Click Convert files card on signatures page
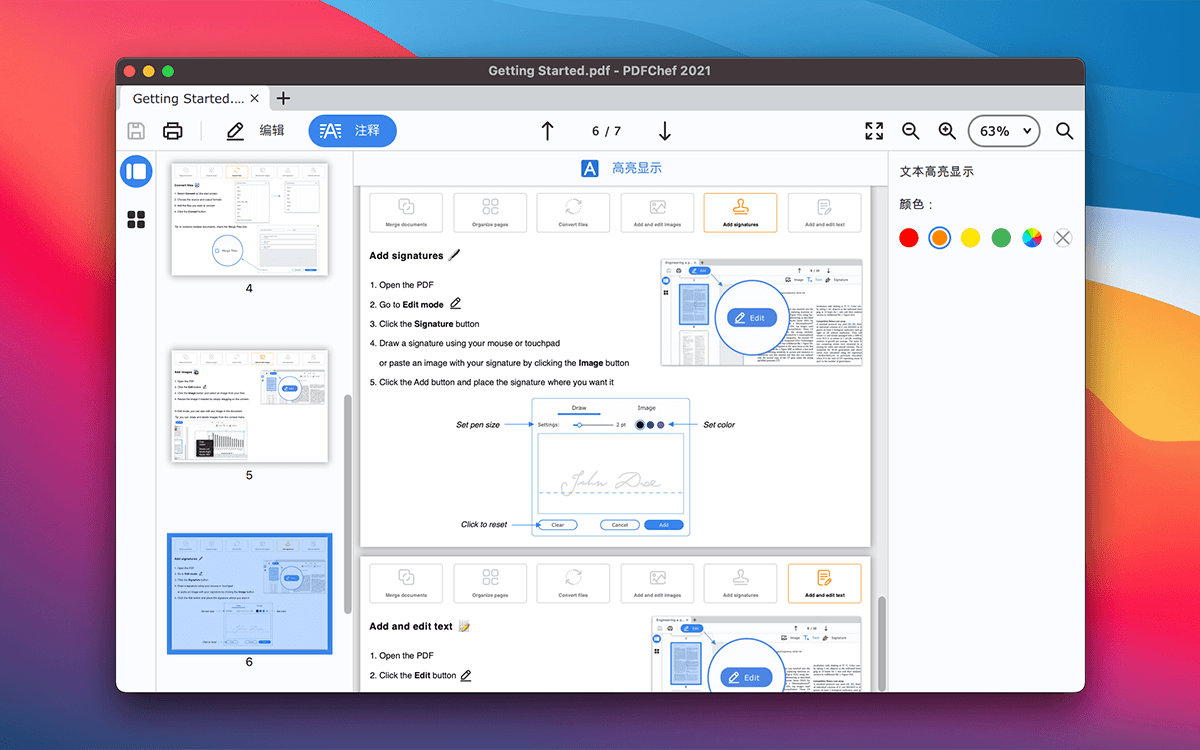 click(x=573, y=212)
